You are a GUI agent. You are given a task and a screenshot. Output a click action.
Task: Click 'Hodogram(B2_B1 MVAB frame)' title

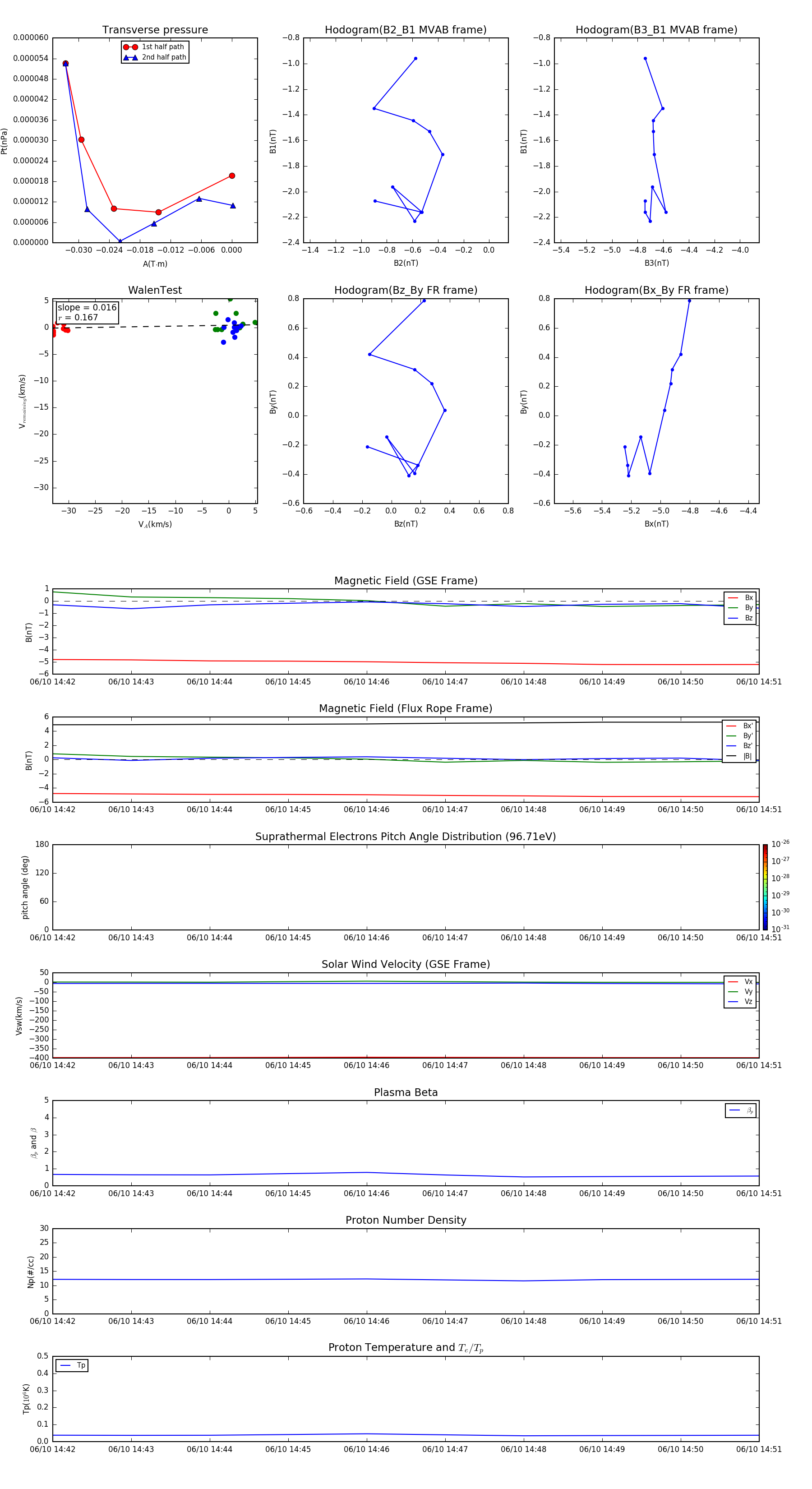(x=406, y=29)
